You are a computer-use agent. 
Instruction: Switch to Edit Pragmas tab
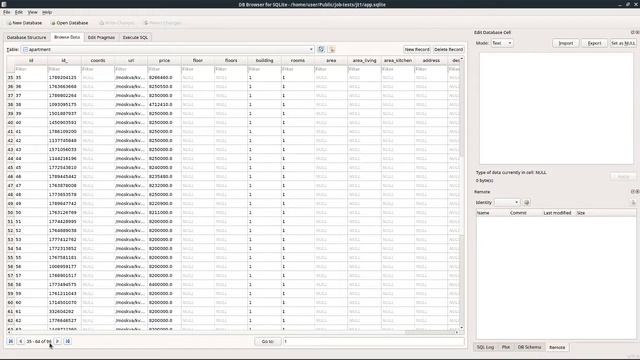101,37
